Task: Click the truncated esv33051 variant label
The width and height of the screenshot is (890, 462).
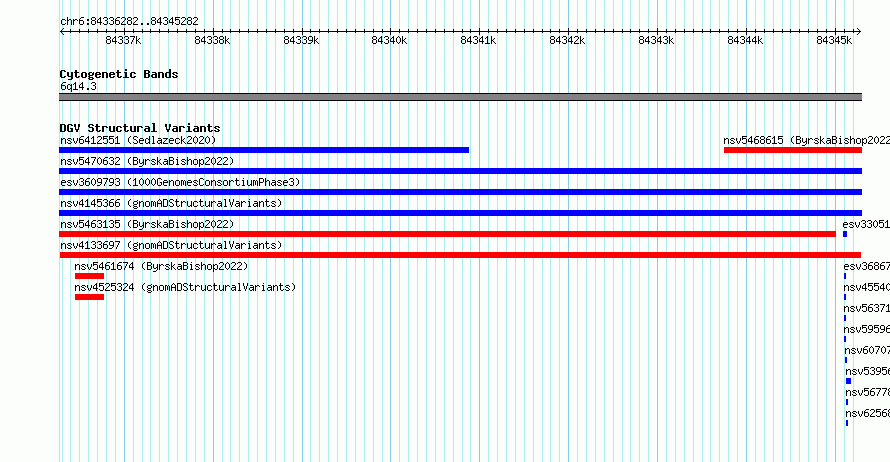Action: tap(866, 224)
